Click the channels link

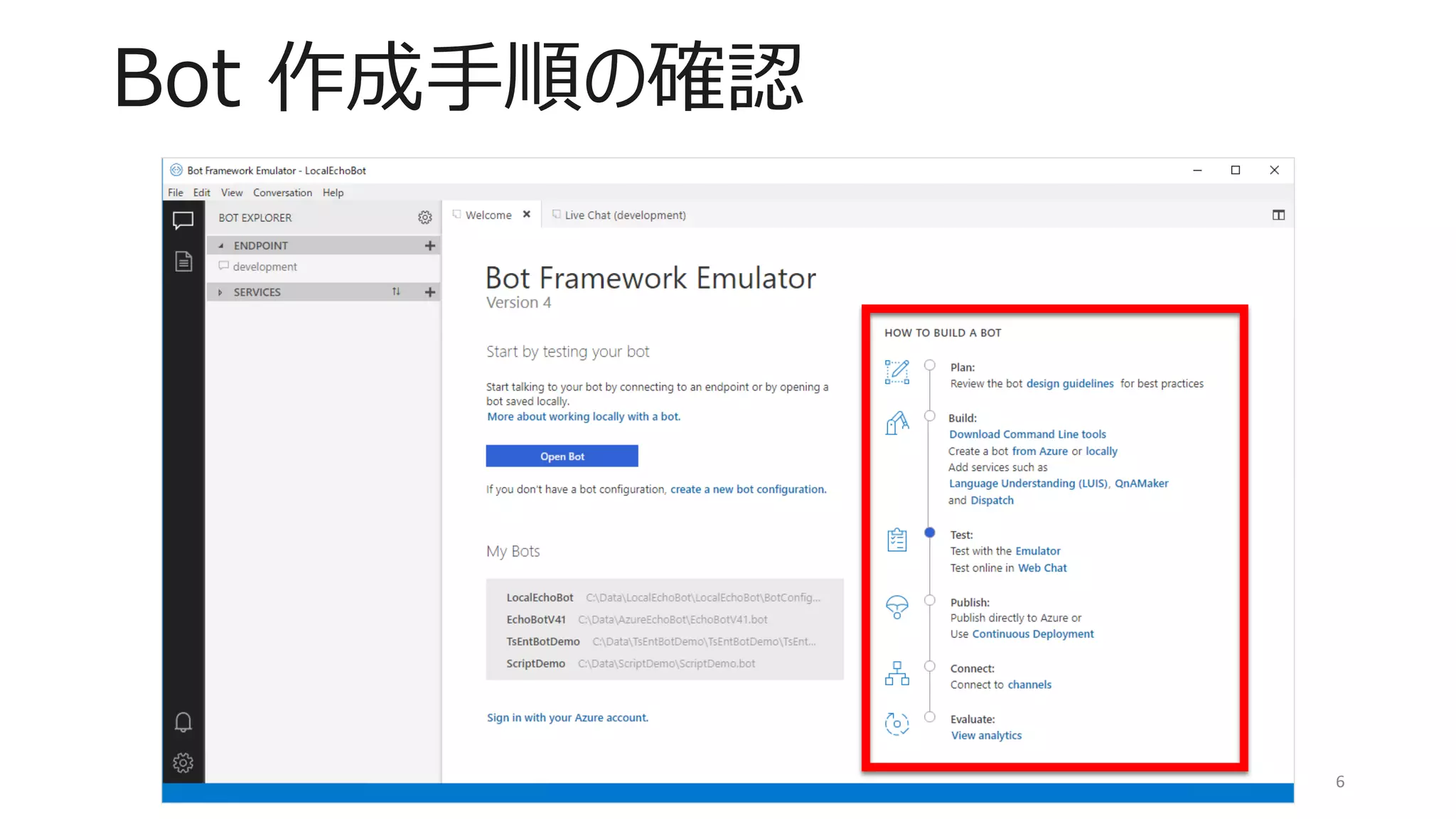[x=1029, y=685]
